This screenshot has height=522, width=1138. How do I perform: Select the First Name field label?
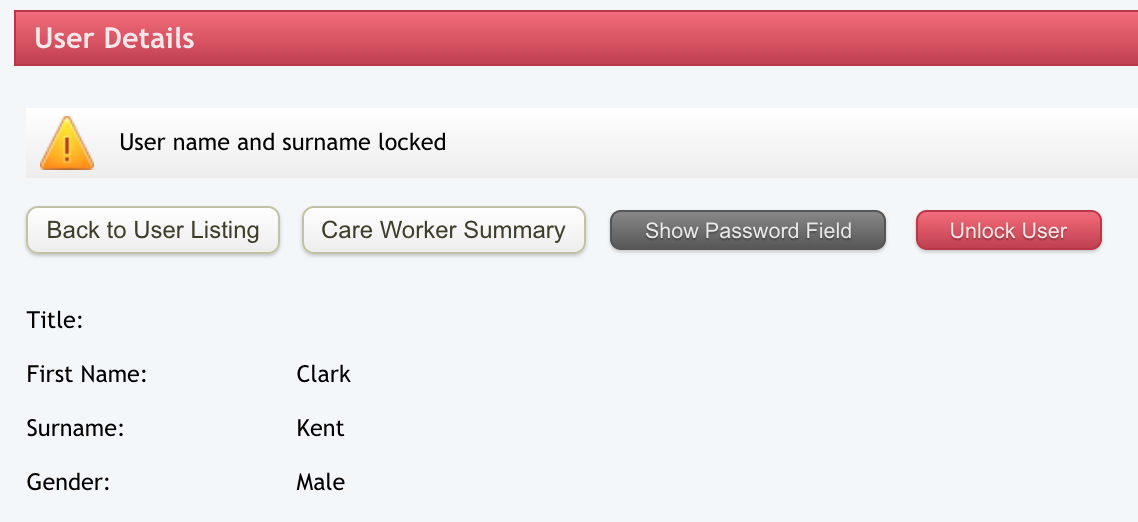(87, 375)
